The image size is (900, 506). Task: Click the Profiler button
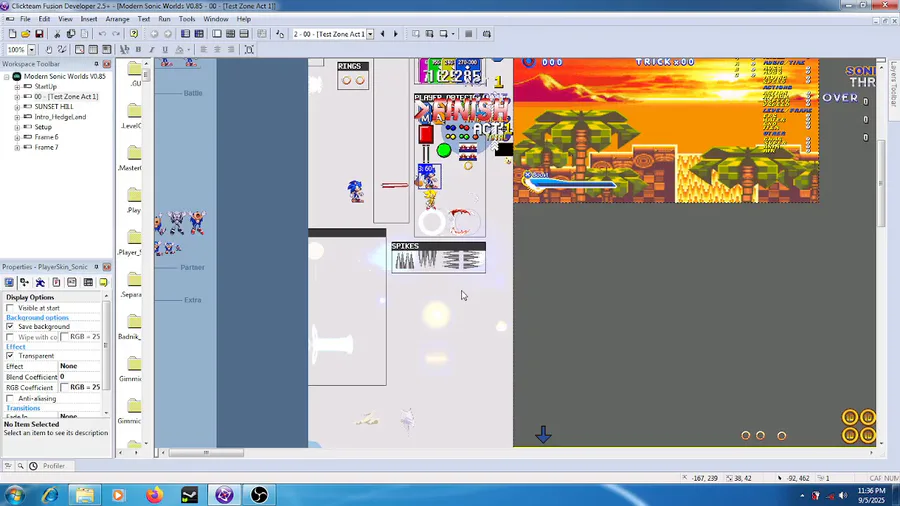pyautogui.click(x=54, y=466)
